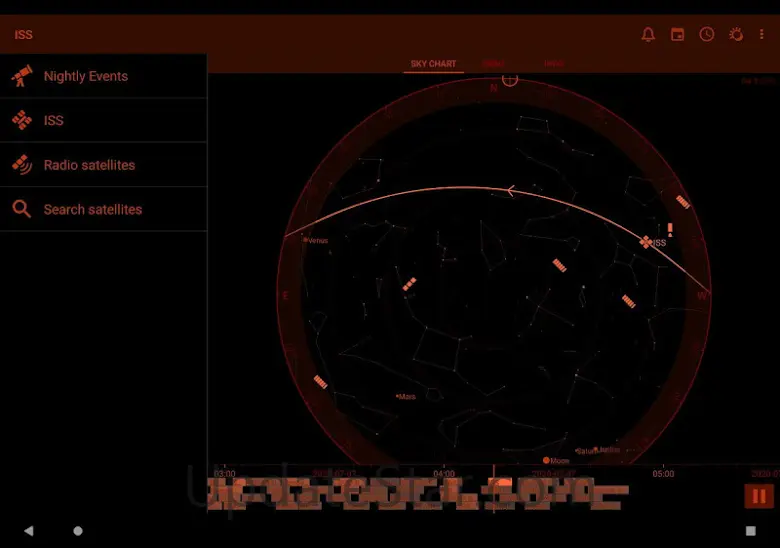Viewport: 780px width, 548px height.
Task: Tap the Android home circle button
Action: click(78, 531)
